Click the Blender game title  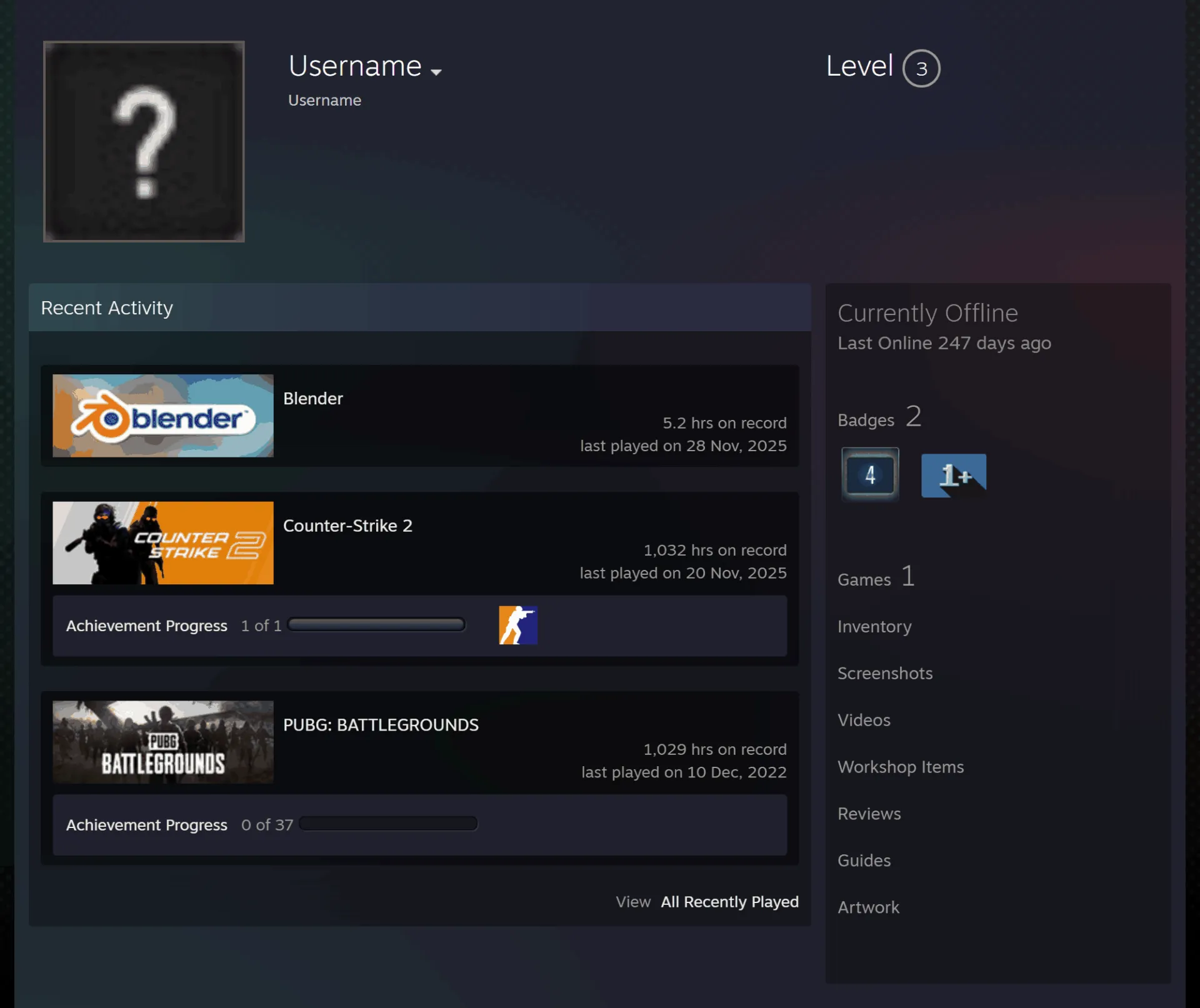pos(313,399)
